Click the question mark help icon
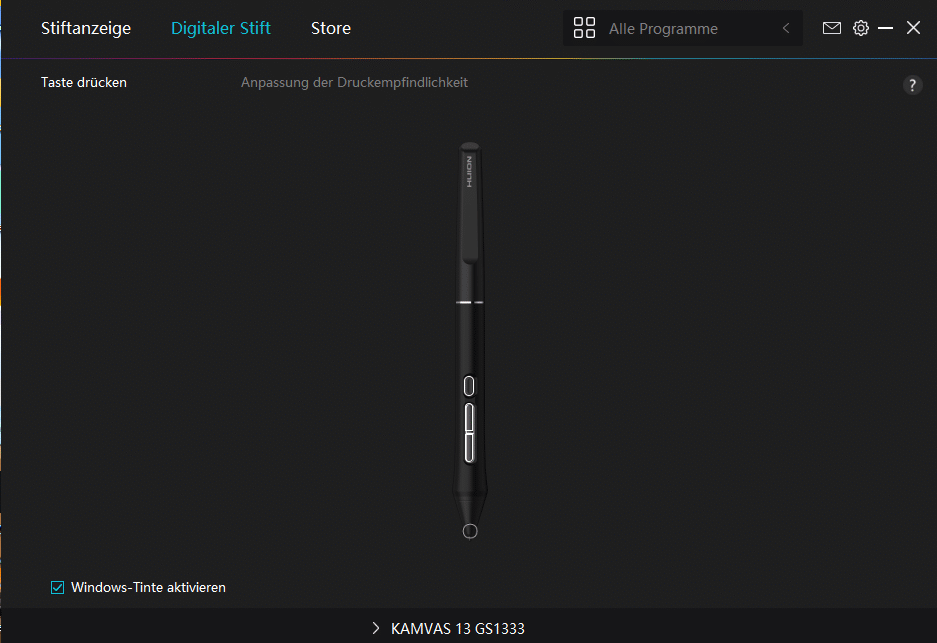Viewport: 937px width, 643px height. [x=912, y=85]
